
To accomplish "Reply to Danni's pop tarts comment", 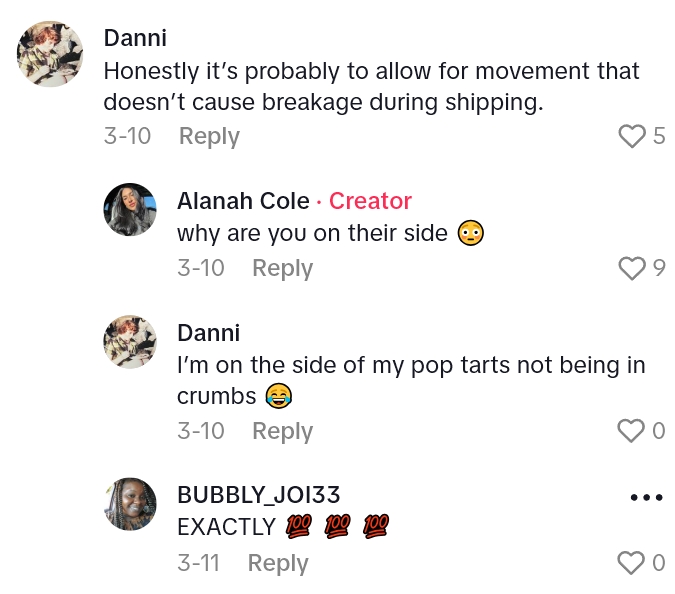I will click(282, 431).
